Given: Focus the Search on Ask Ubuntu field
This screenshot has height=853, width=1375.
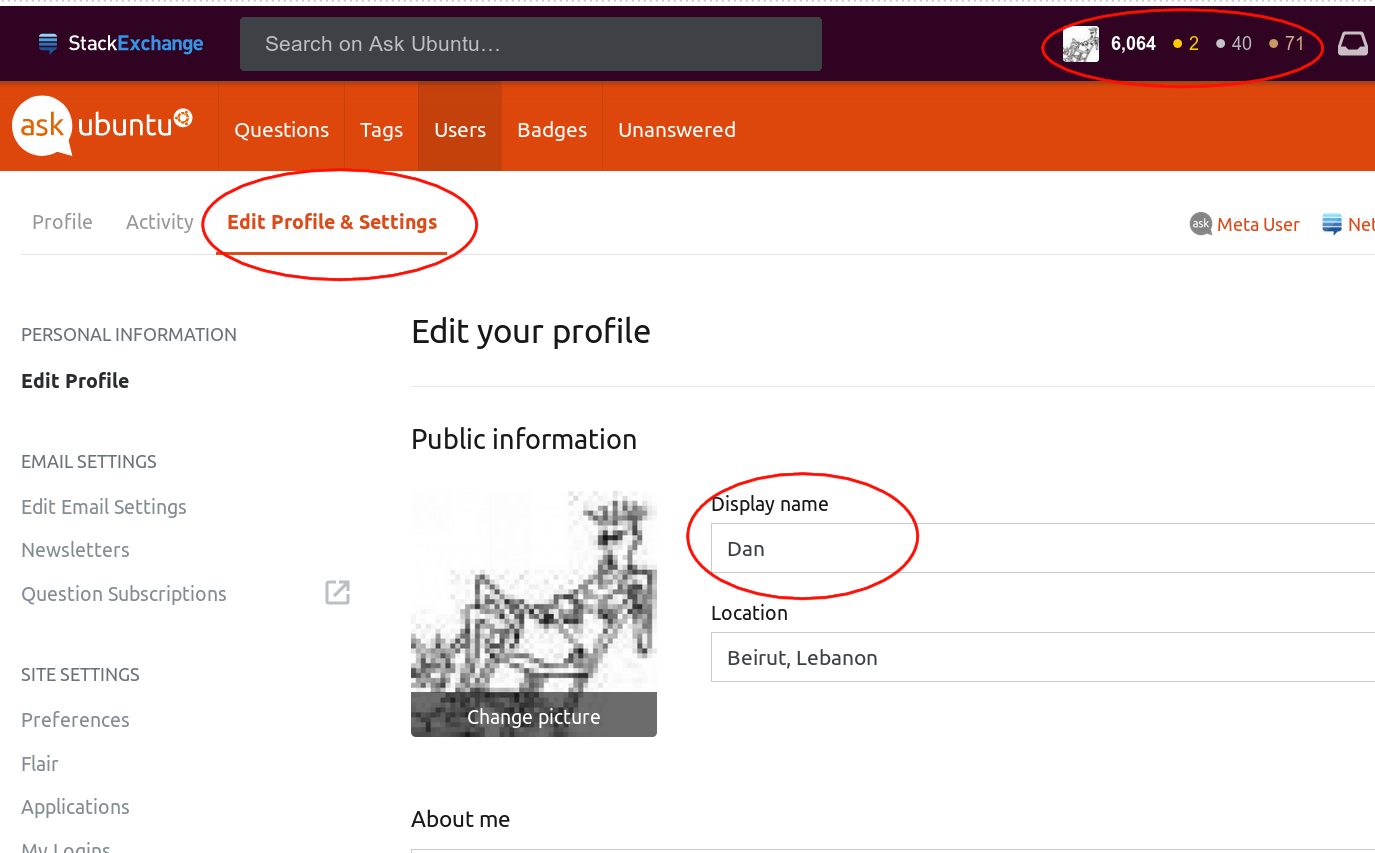Looking at the screenshot, I should coord(531,44).
